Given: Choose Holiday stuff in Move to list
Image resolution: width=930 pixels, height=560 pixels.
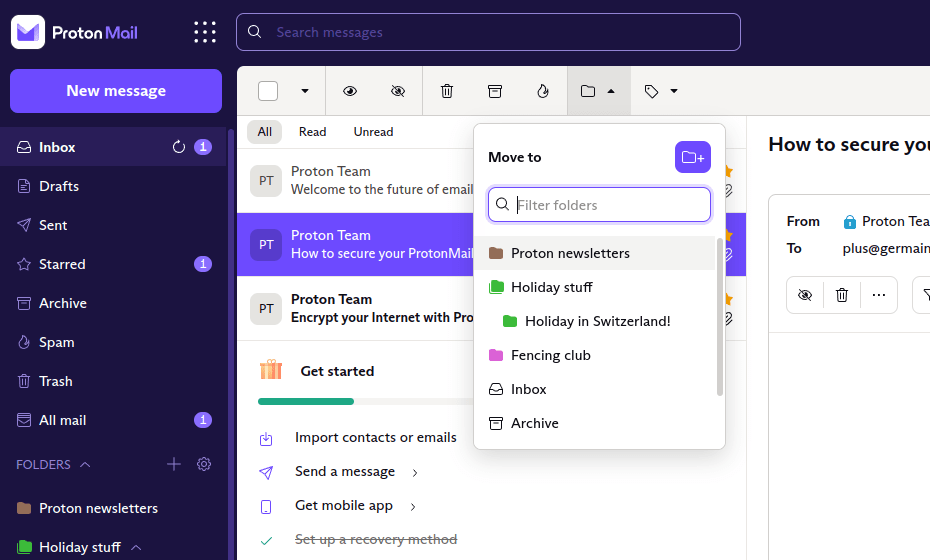Looking at the screenshot, I should [x=595, y=287].
